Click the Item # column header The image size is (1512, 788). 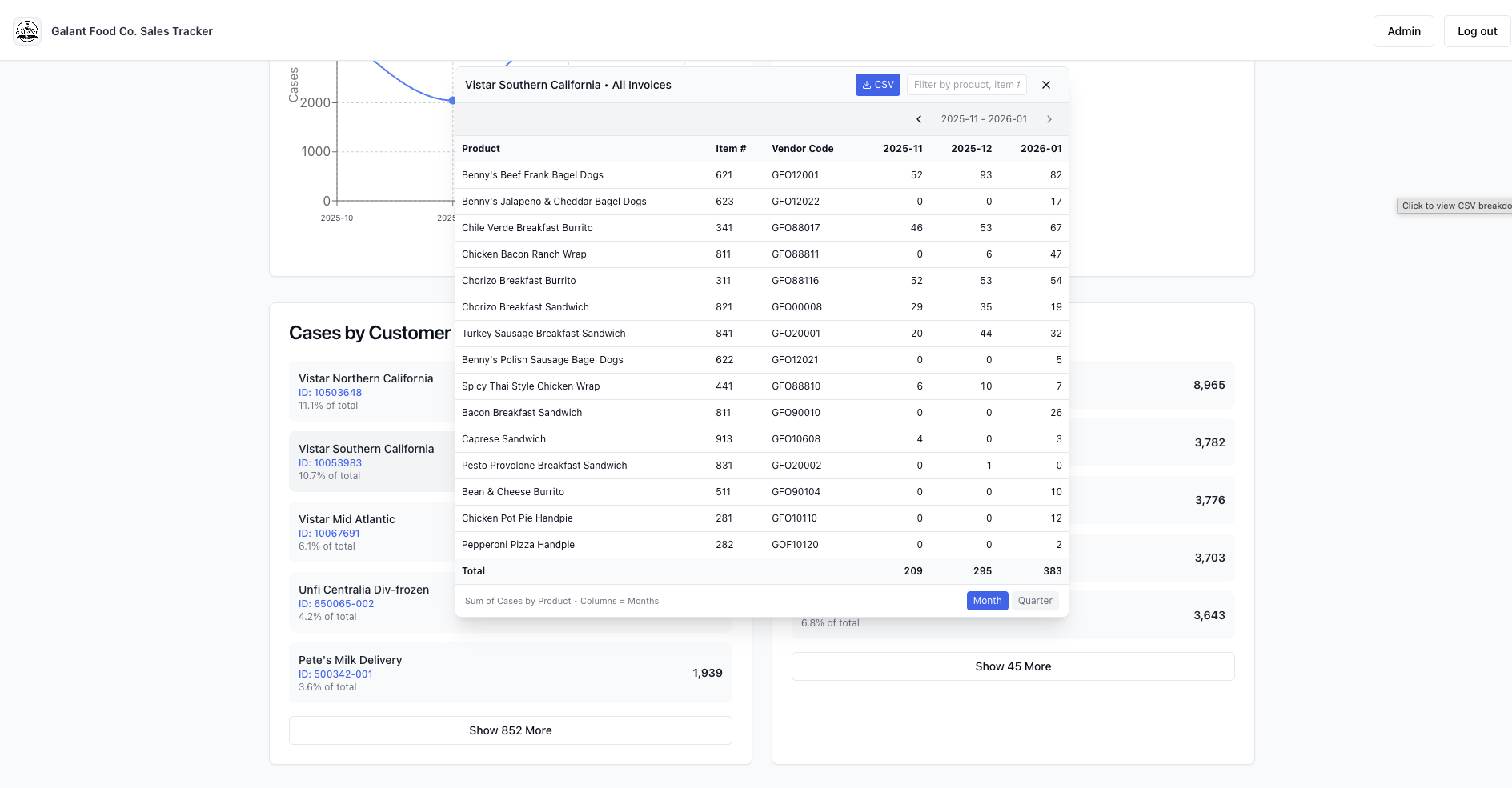(731, 149)
